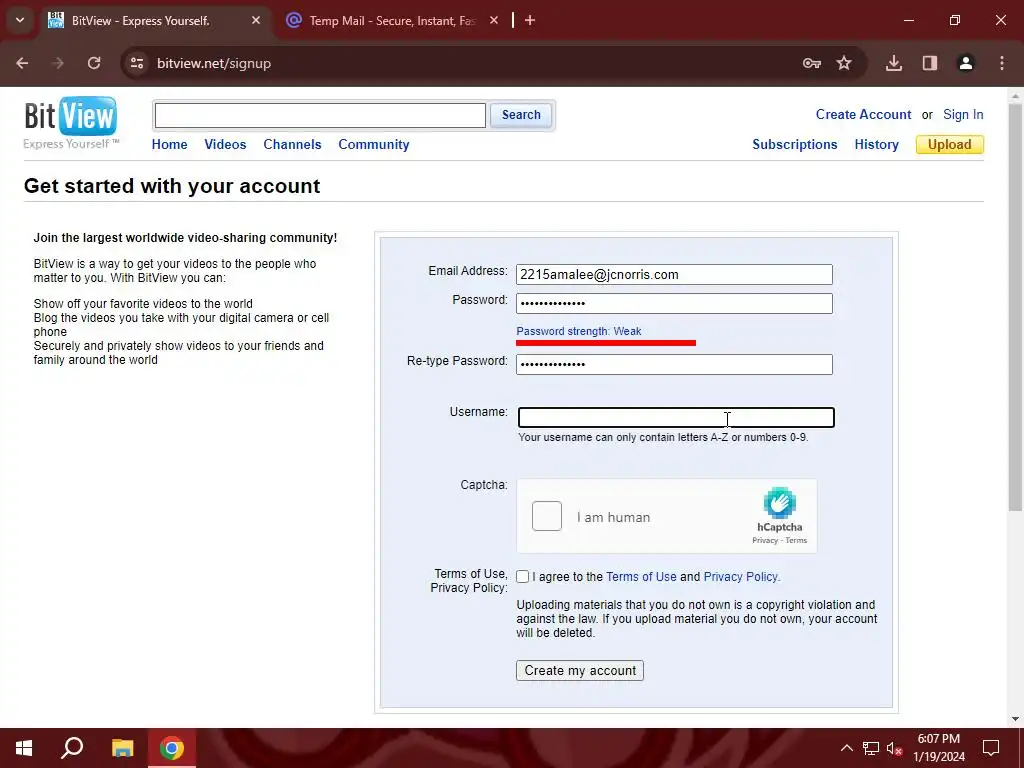Close the Temp Mail tab
The image size is (1024, 768).
(x=494, y=20)
